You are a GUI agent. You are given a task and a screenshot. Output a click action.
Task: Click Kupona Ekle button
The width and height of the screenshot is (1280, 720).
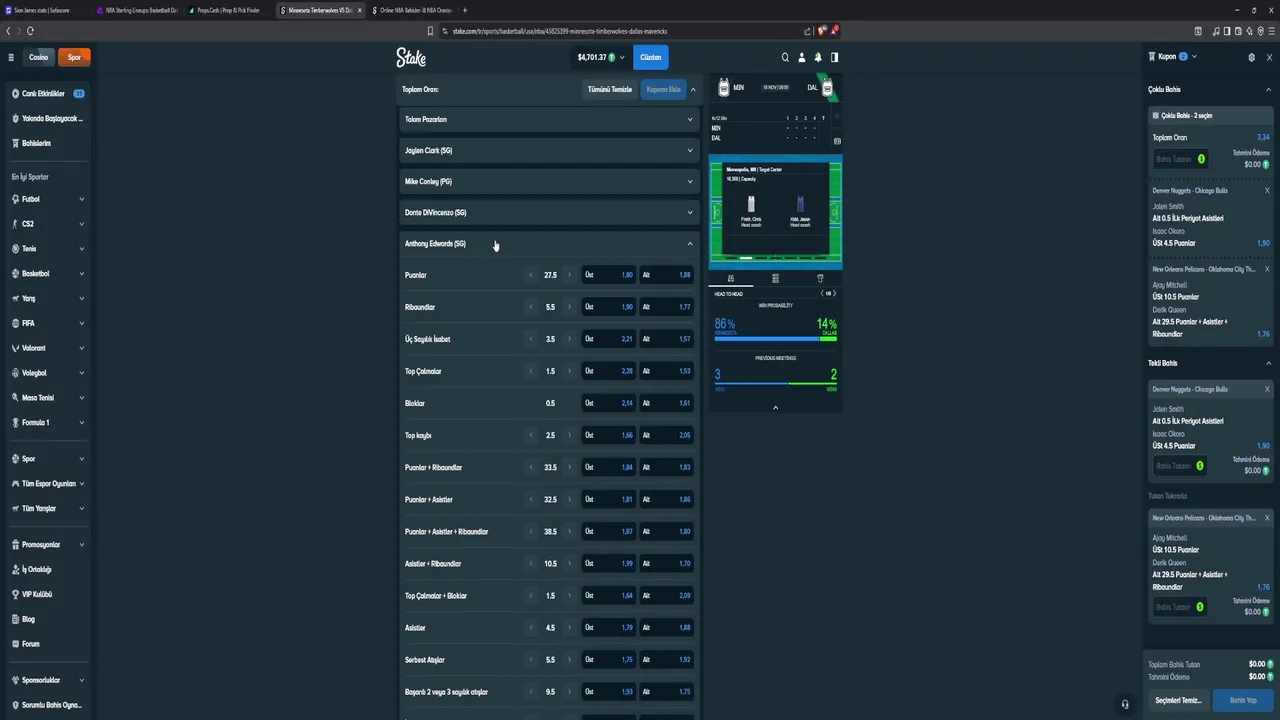664,89
